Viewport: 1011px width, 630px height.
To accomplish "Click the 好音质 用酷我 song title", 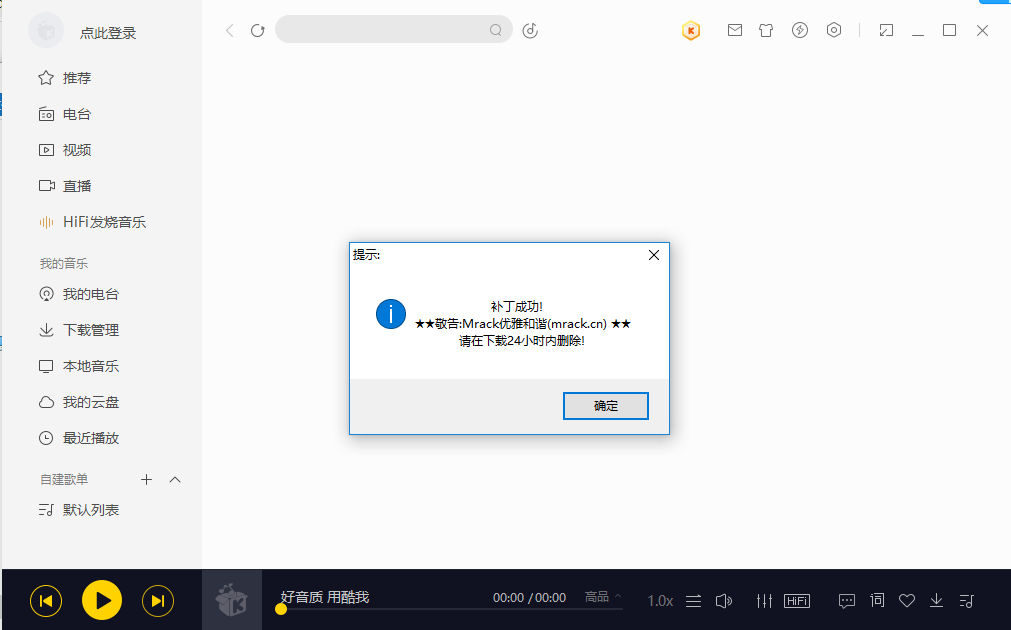I will click(x=325, y=597).
